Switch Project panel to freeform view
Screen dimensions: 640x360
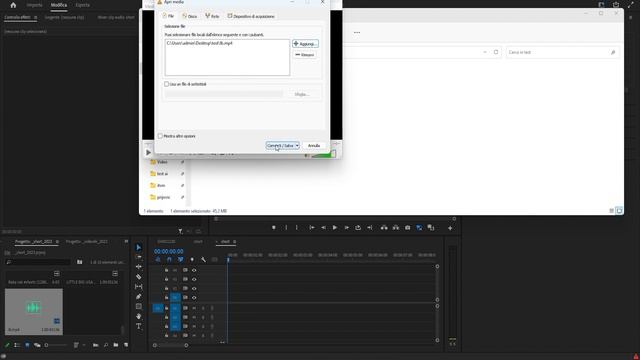point(37,345)
